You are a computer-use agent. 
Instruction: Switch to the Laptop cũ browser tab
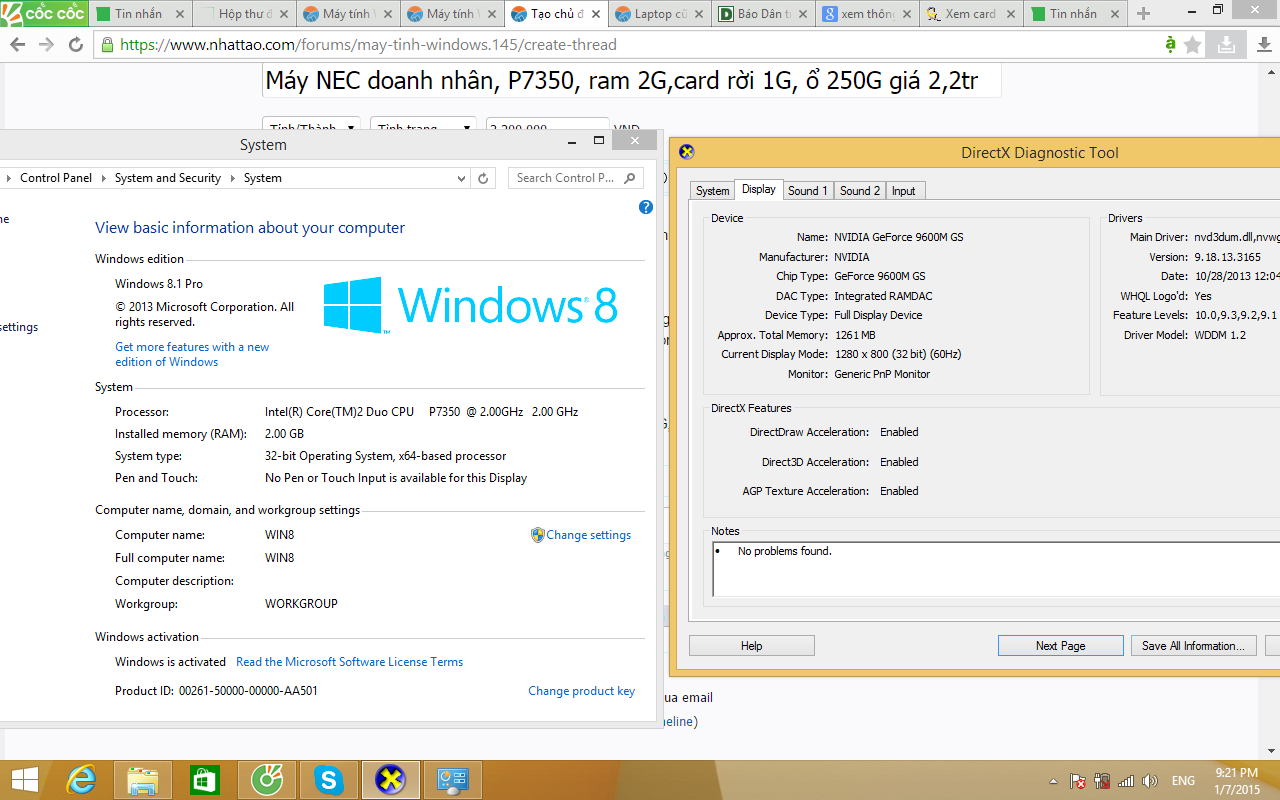tap(658, 14)
